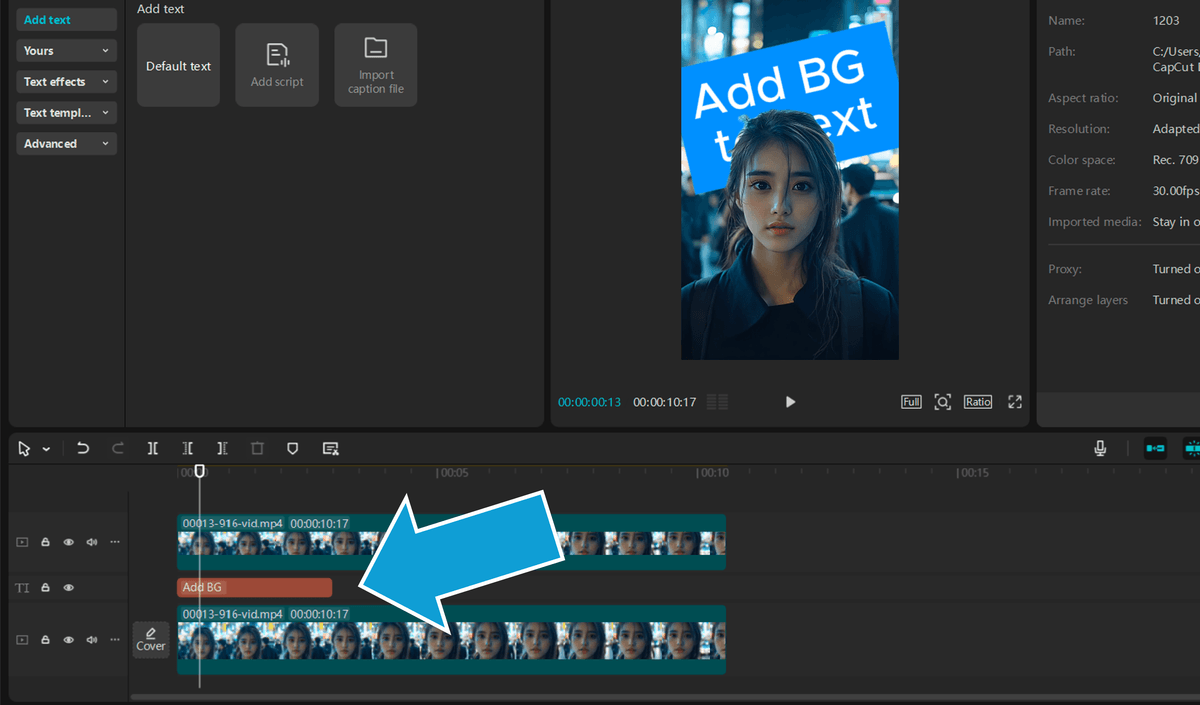Image resolution: width=1200 pixels, height=705 pixels.
Task: Click the Aspect ratio value Original
Action: pyautogui.click(x=1175, y=98)
